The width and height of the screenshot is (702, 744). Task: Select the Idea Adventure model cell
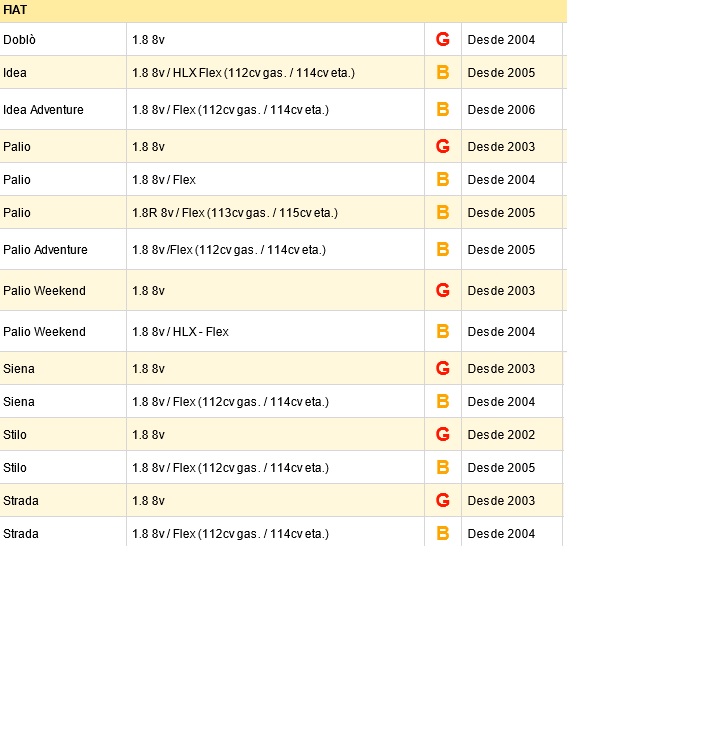coord(43,110)
